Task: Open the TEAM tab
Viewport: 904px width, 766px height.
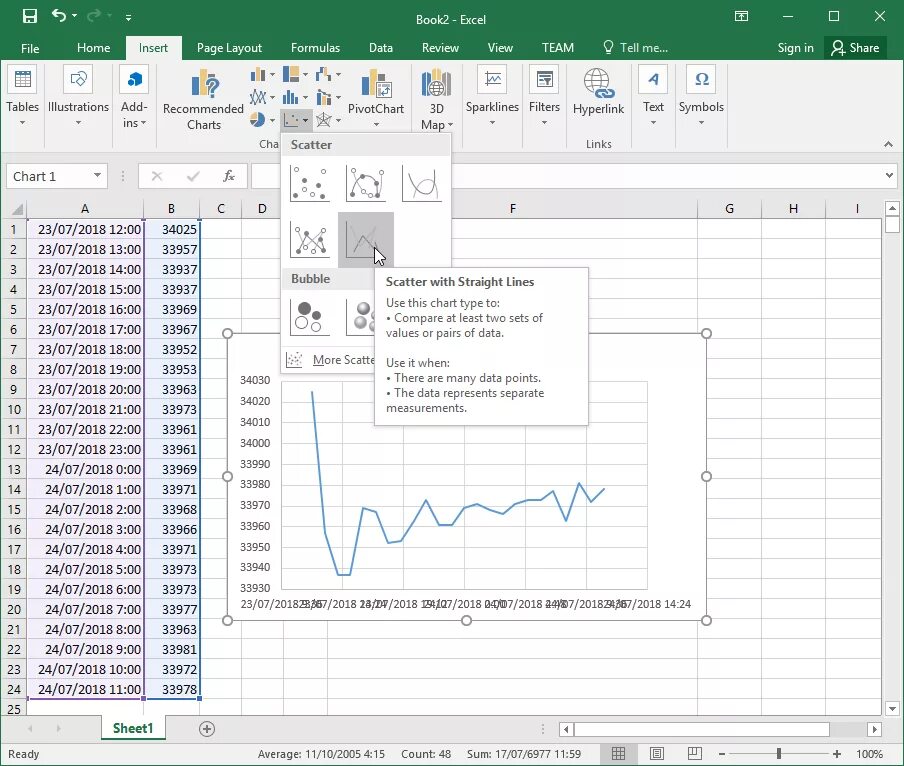Action: click(558, 48)
